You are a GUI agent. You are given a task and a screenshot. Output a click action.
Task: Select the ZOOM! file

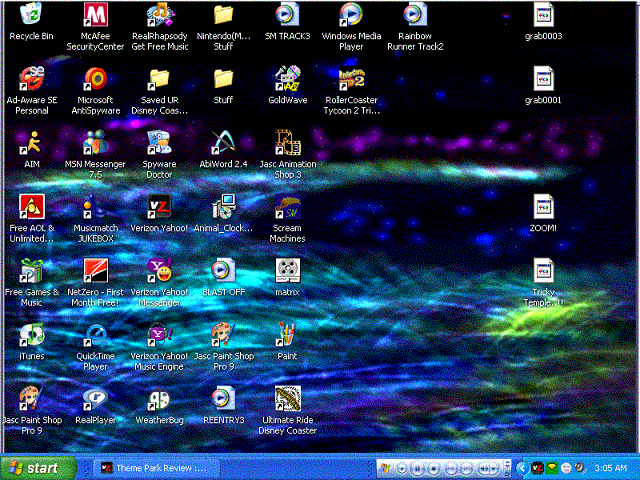tap(543, 213)
